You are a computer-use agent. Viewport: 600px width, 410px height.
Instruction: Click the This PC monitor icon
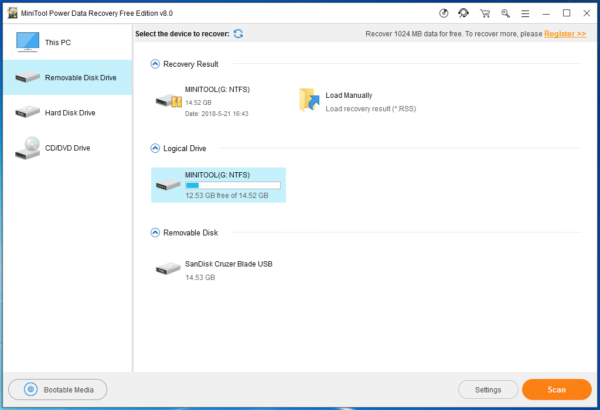pos(28,42)
